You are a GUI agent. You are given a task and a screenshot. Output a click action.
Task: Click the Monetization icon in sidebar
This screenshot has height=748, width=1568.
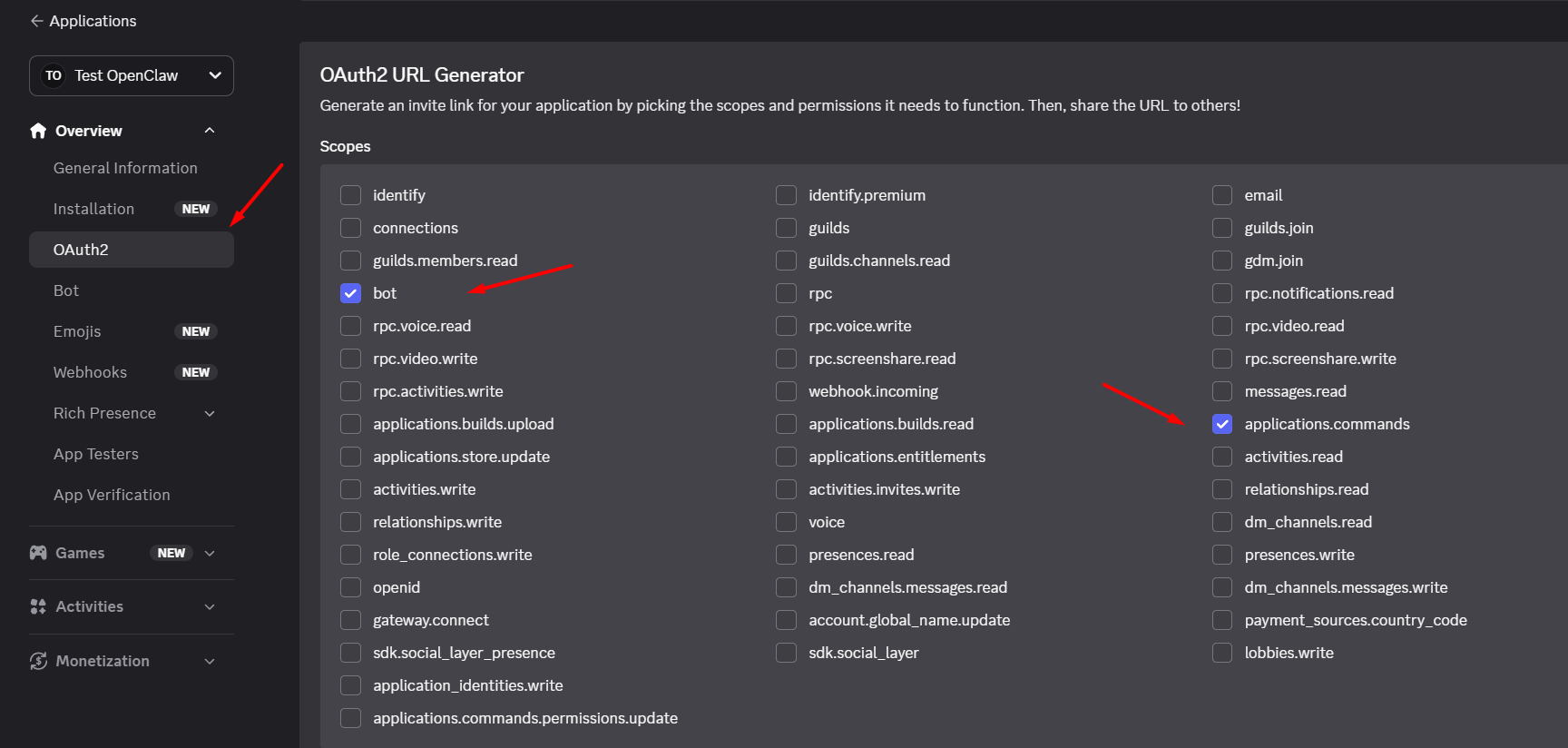[x=38, y=661]
